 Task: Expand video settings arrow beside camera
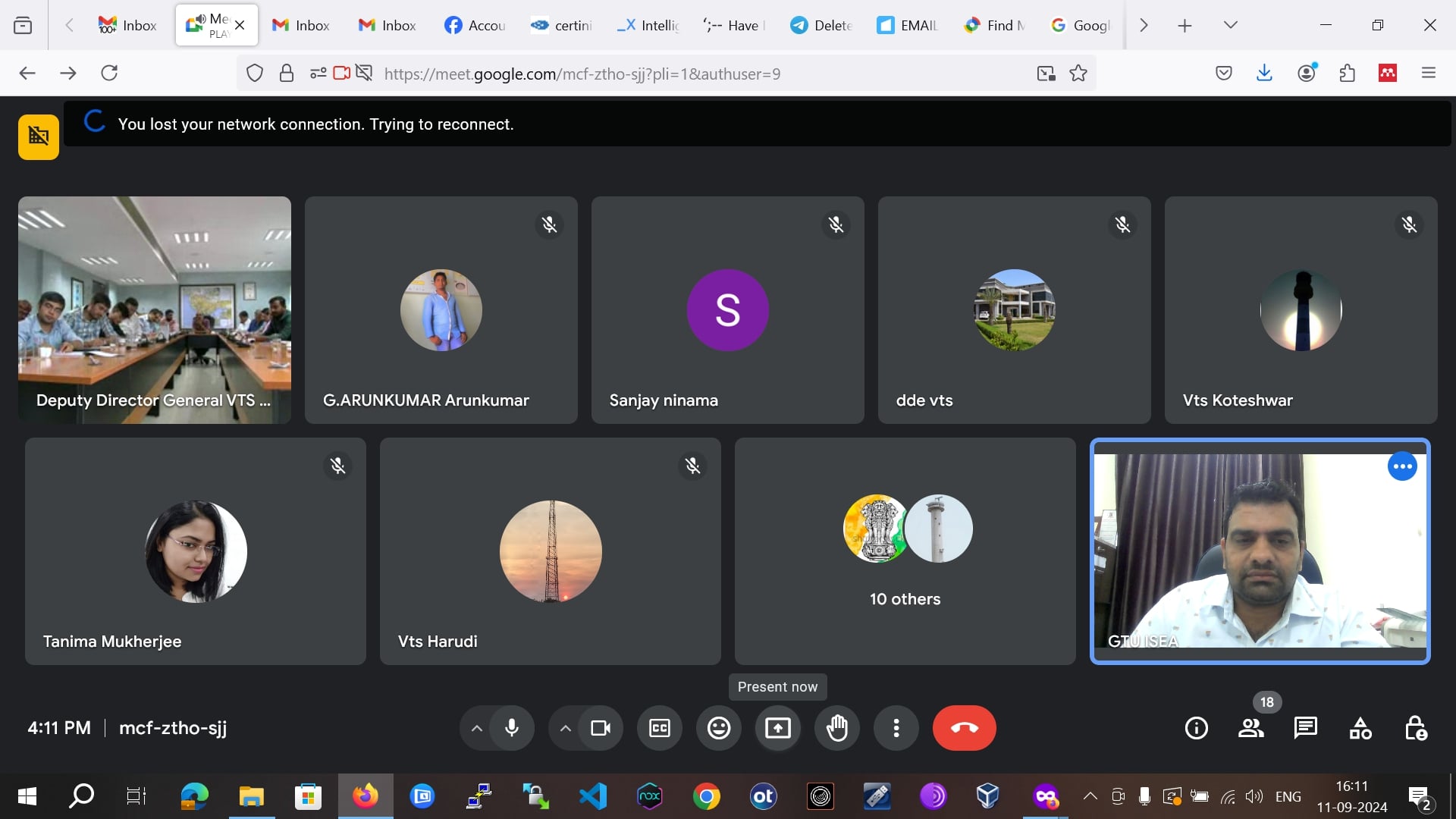(565, 728)
